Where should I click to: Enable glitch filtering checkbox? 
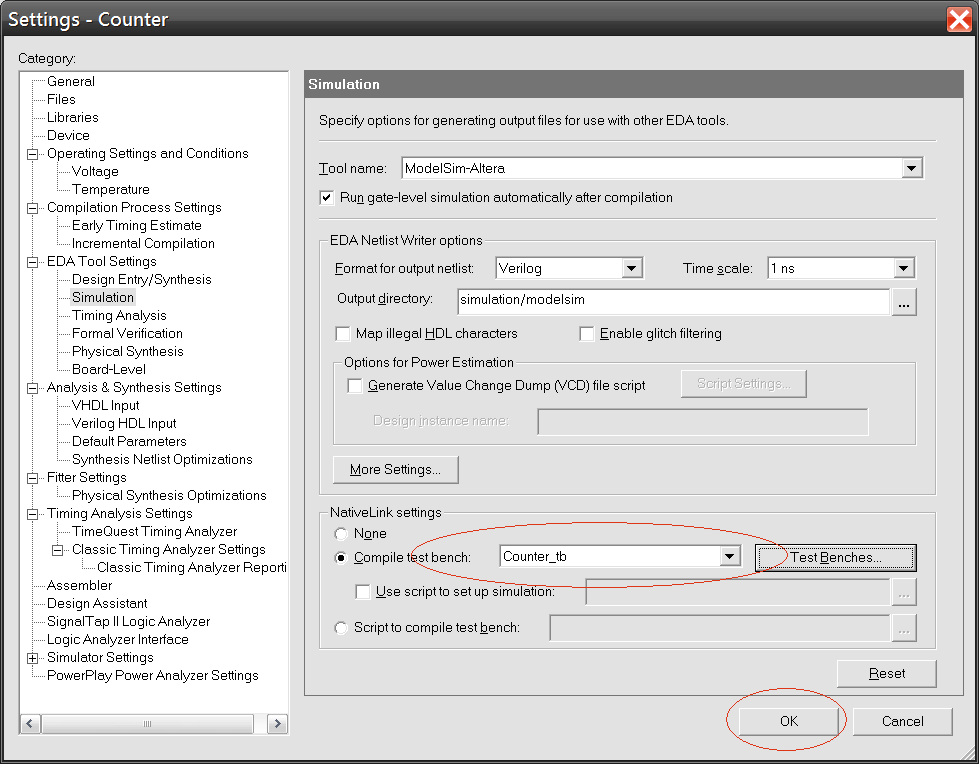[587, 334]
